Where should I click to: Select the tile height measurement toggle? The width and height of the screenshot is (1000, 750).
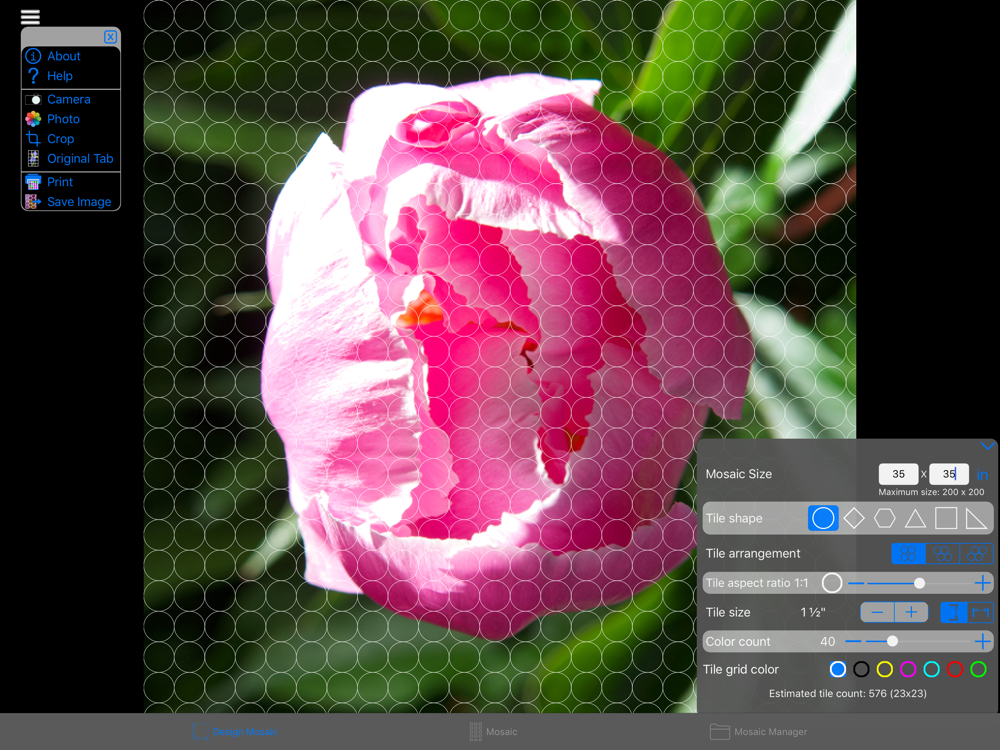pos(953,612)
